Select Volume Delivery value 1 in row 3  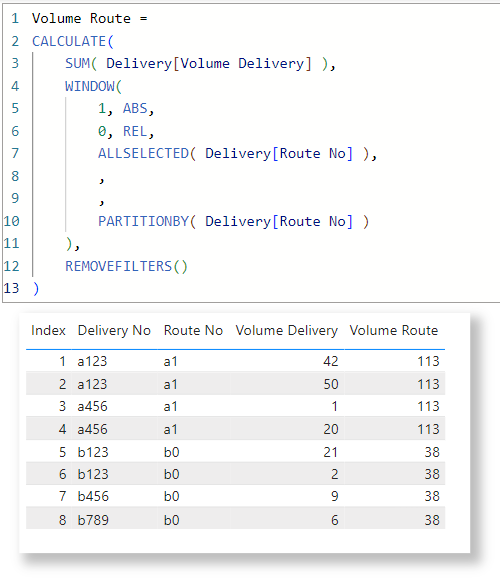click(x=334, y=406)
